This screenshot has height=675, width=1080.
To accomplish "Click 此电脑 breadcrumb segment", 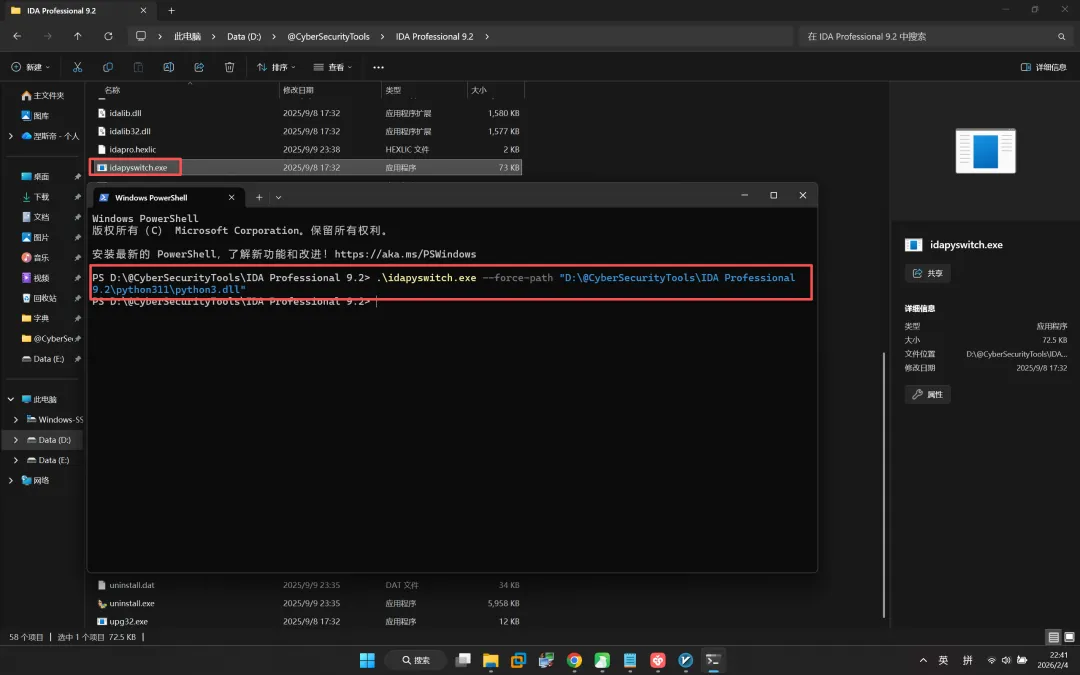I will click(187, 37).
